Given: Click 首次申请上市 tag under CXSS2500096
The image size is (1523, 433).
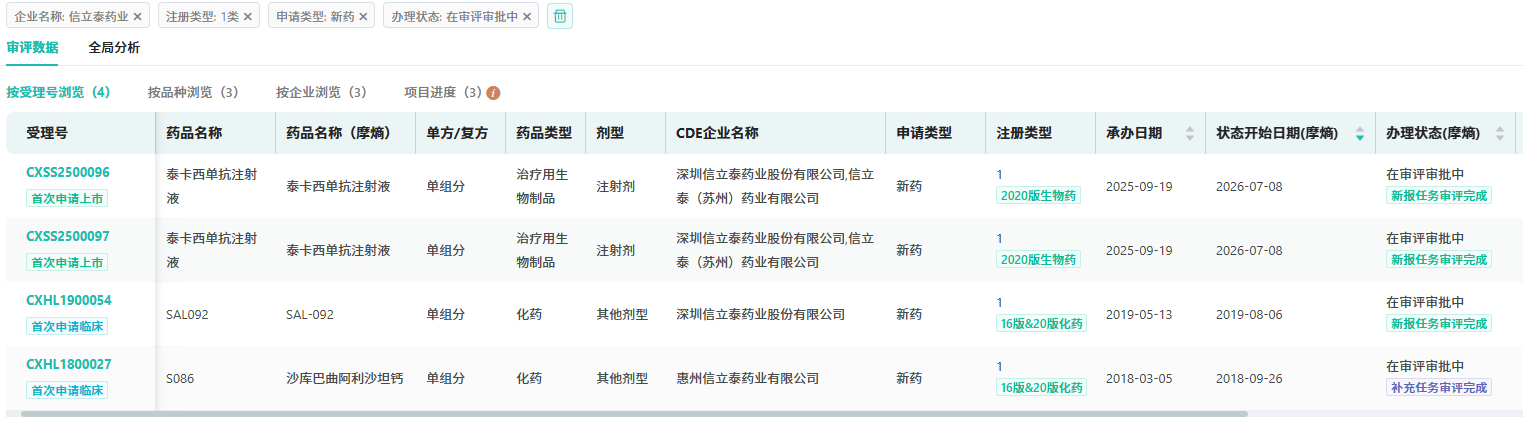Looking at the screenshot, I should click(x=67, y=198).
